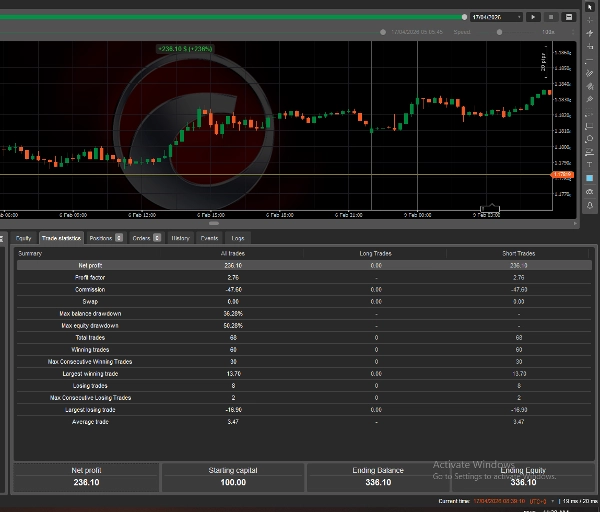Choose the rectangle shape drawing tool
The height and width of the screenshot is (512, 600).
[x=590, y=126]
